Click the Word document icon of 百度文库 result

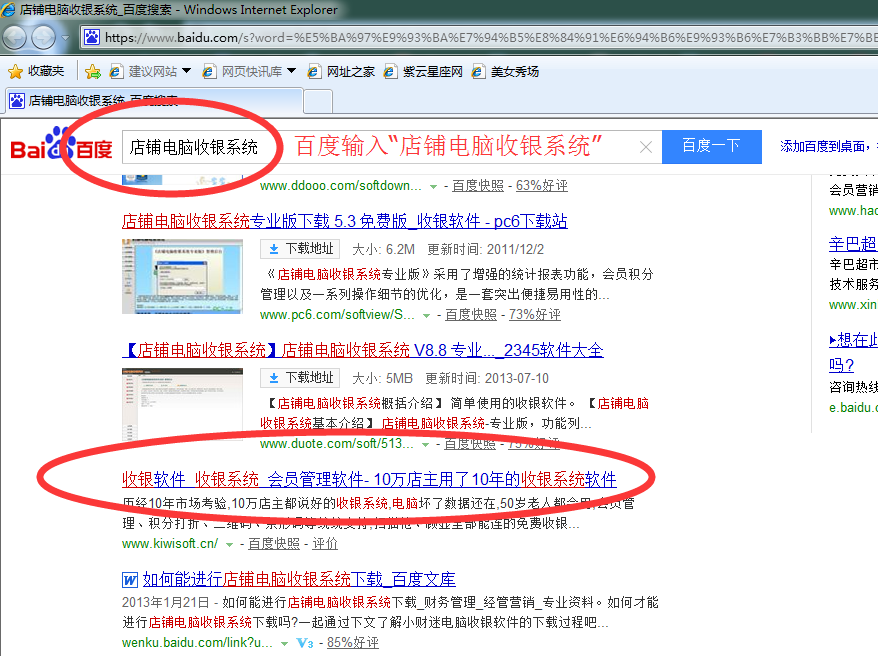pos(130,579)
